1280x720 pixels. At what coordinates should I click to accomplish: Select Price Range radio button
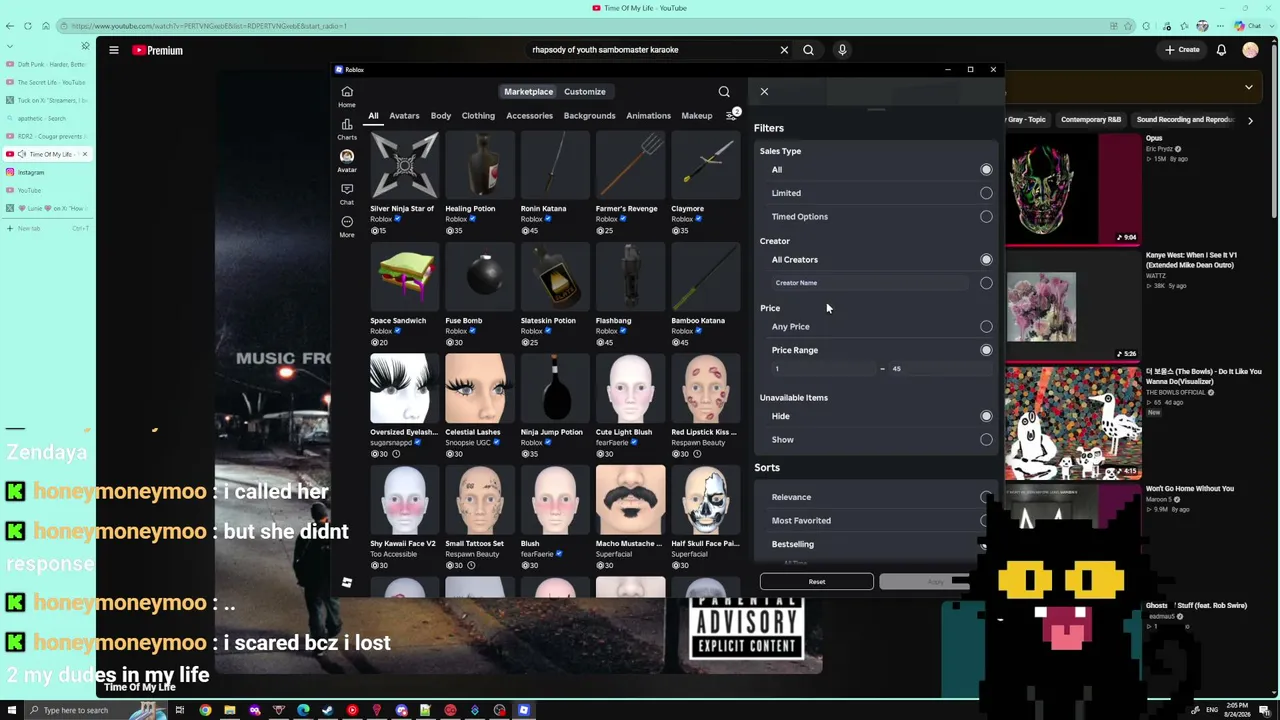point(986,350)
